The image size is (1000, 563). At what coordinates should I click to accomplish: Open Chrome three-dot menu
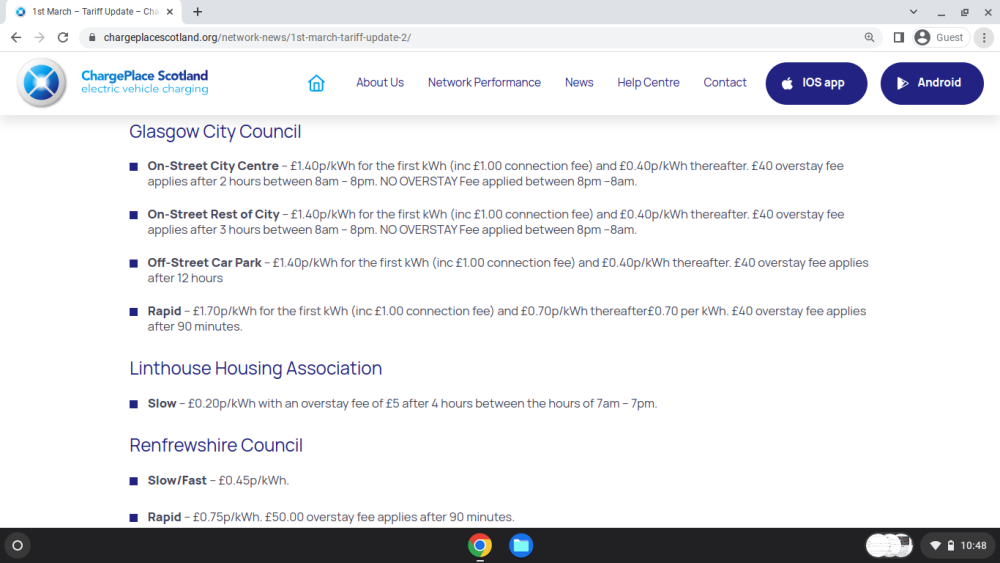pyautogui.click(x=984, y=38)
